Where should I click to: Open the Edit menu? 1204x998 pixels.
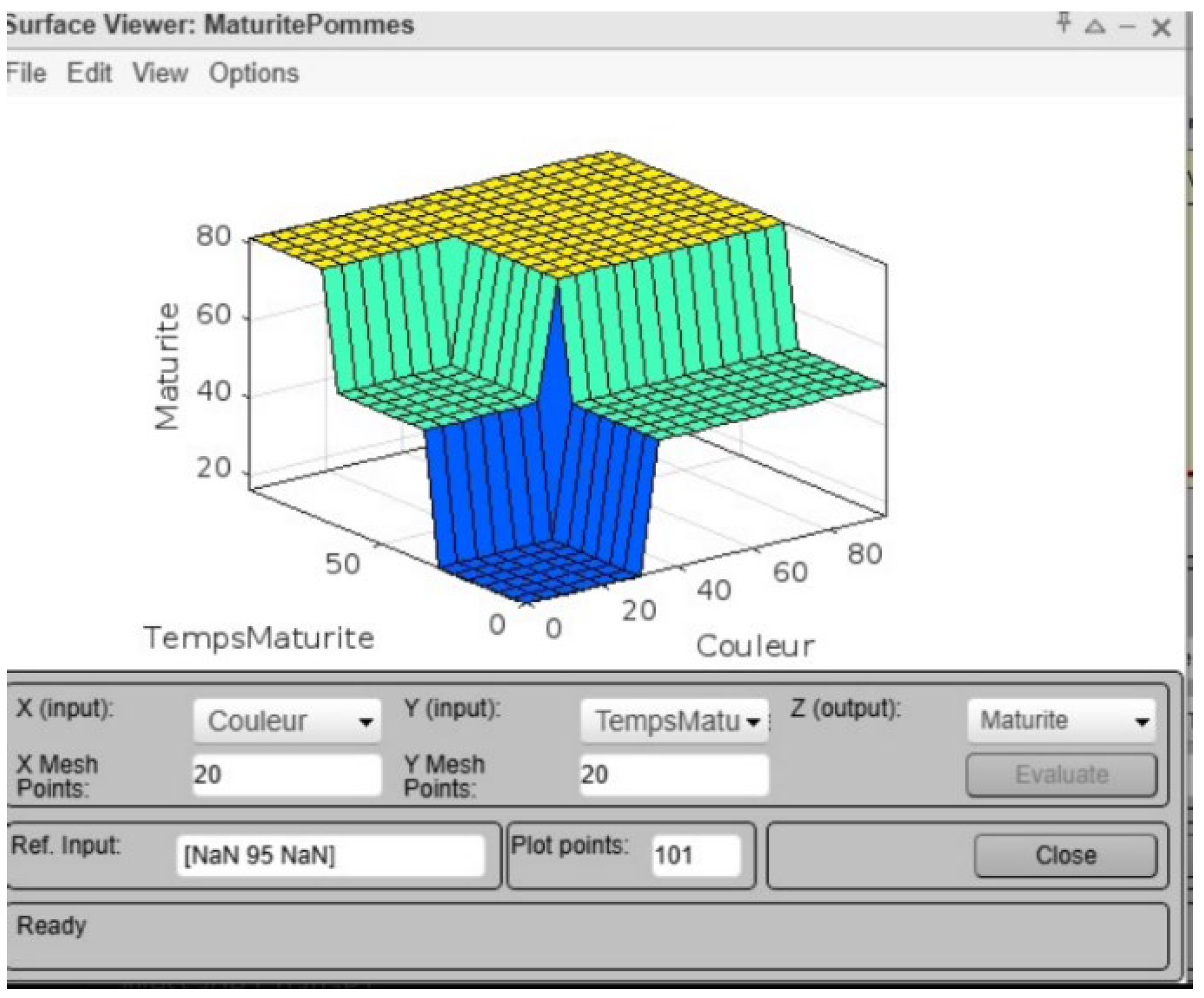pyautogui.click(x=90, y=73)
